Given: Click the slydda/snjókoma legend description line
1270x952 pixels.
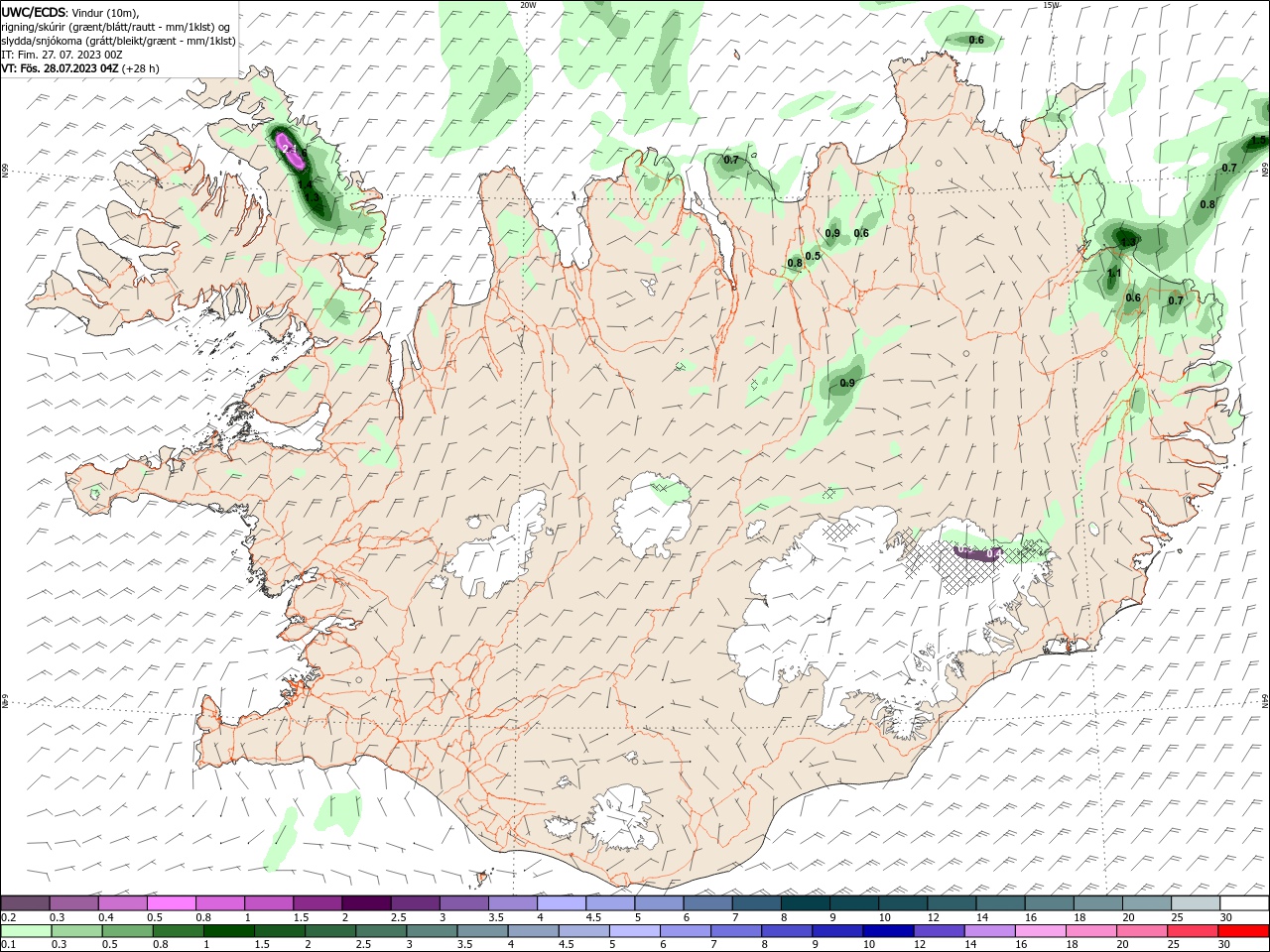Looking at the screenshot, I should click(x=118, y=41).
